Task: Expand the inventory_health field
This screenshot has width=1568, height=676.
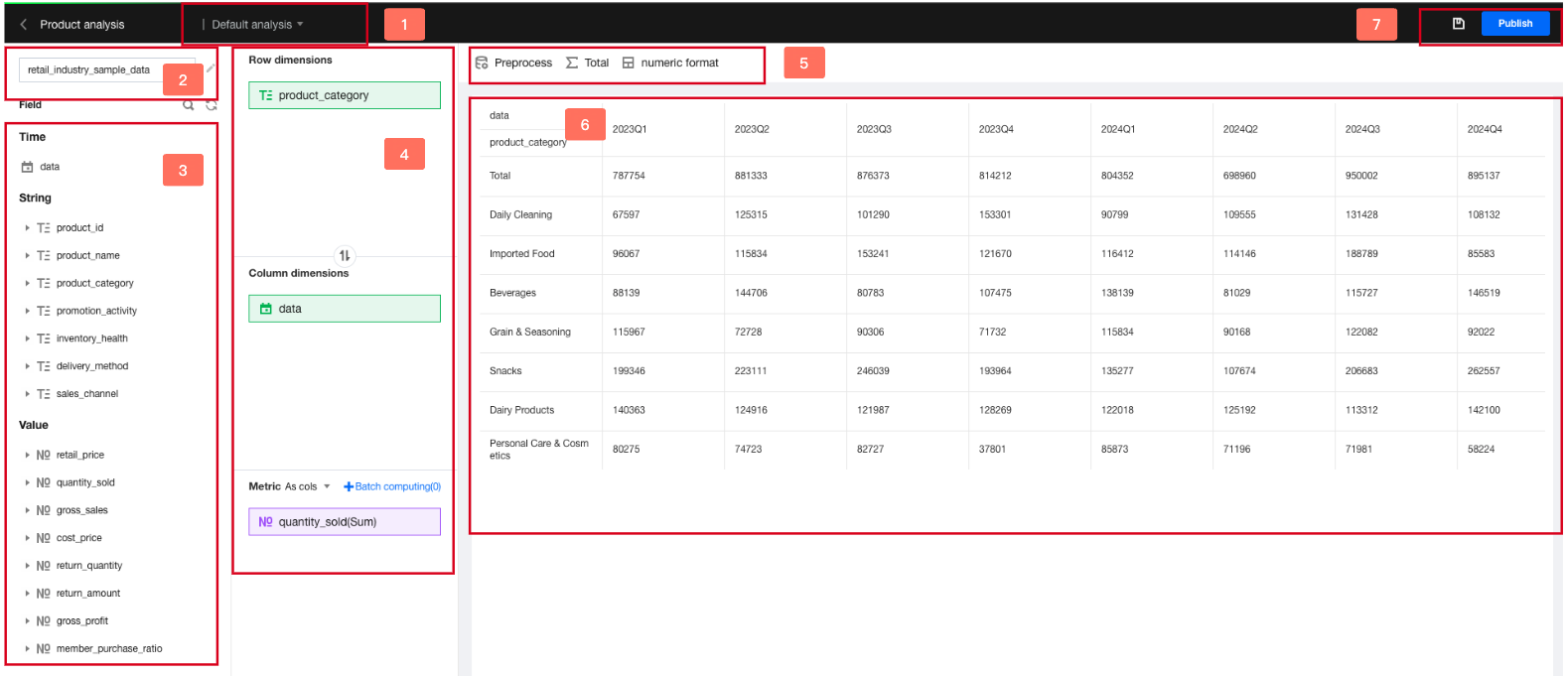Action: pos(27,338)
